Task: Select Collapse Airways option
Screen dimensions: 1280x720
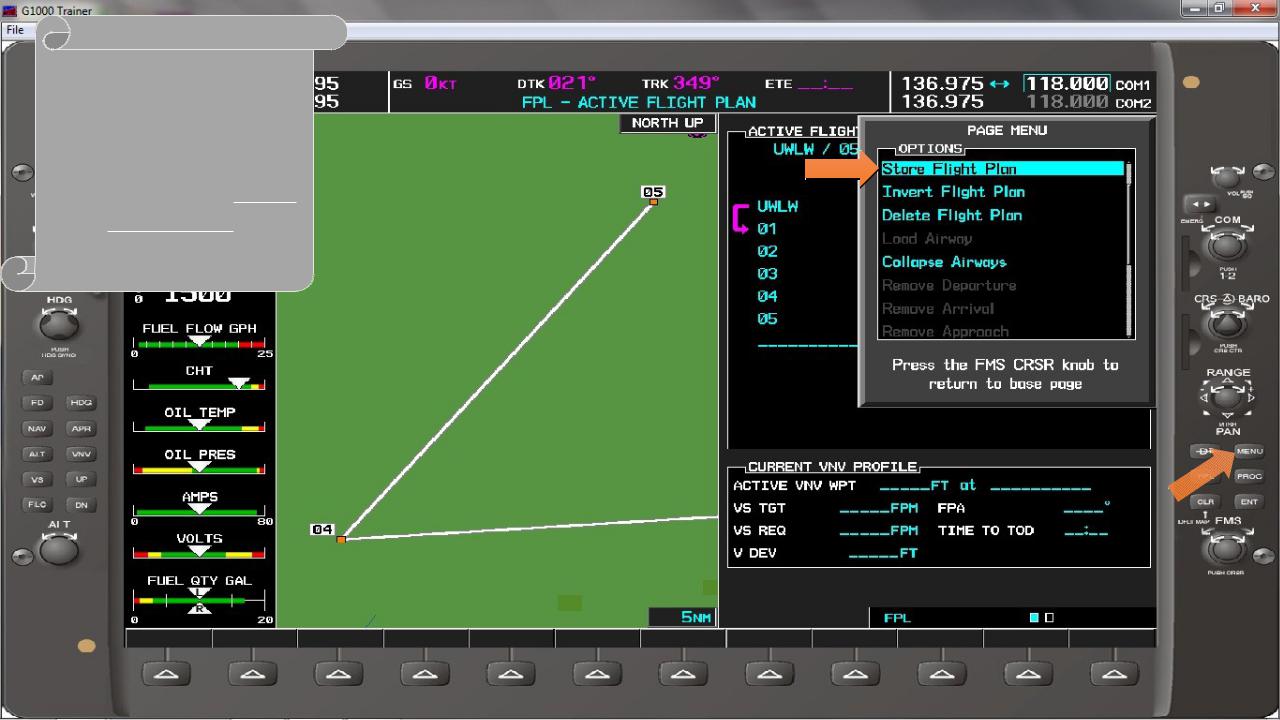Action: (x=944, y=262)
